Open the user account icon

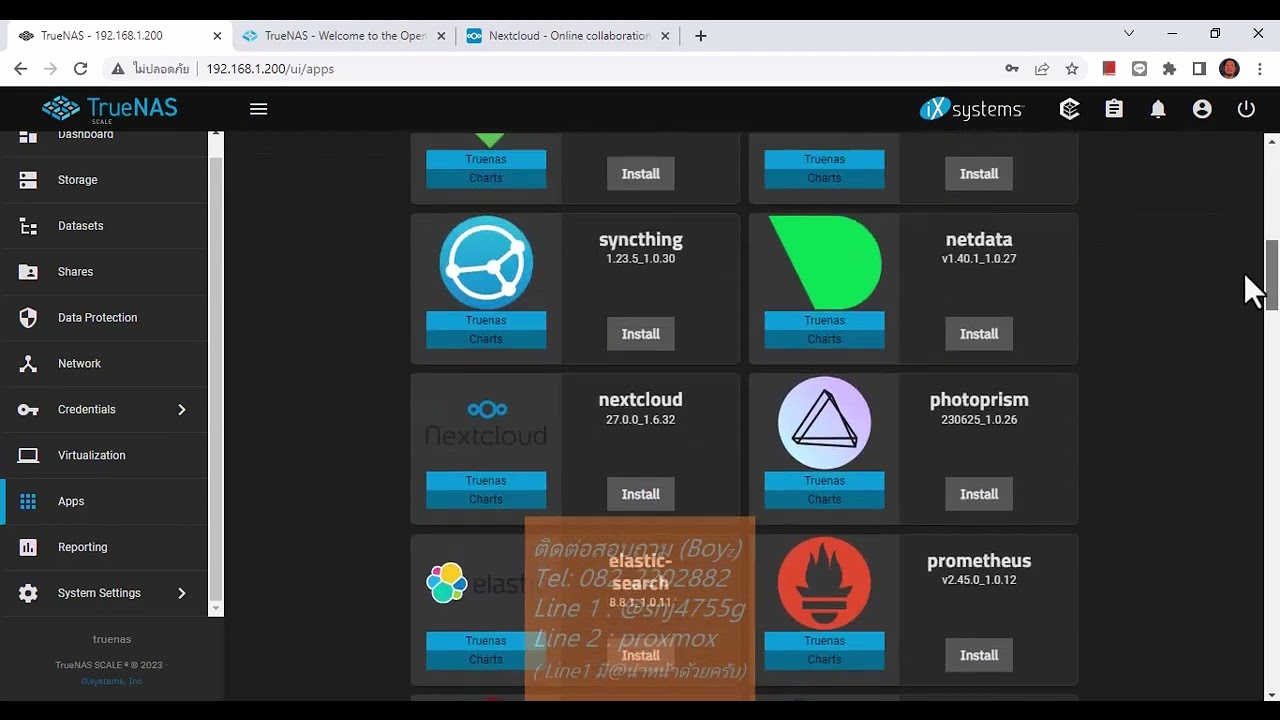pyautogui.click(x=1202, y=109)
